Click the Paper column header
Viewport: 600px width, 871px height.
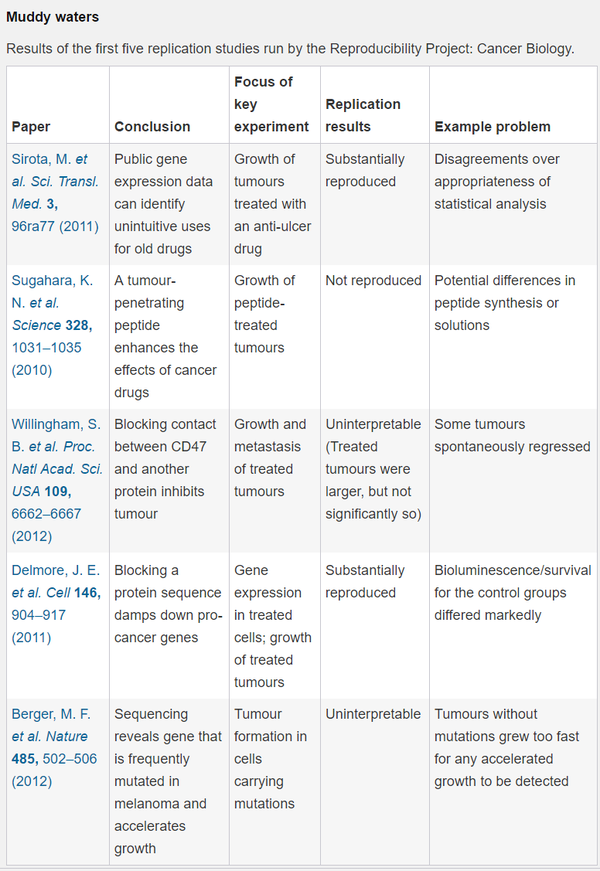31,127
